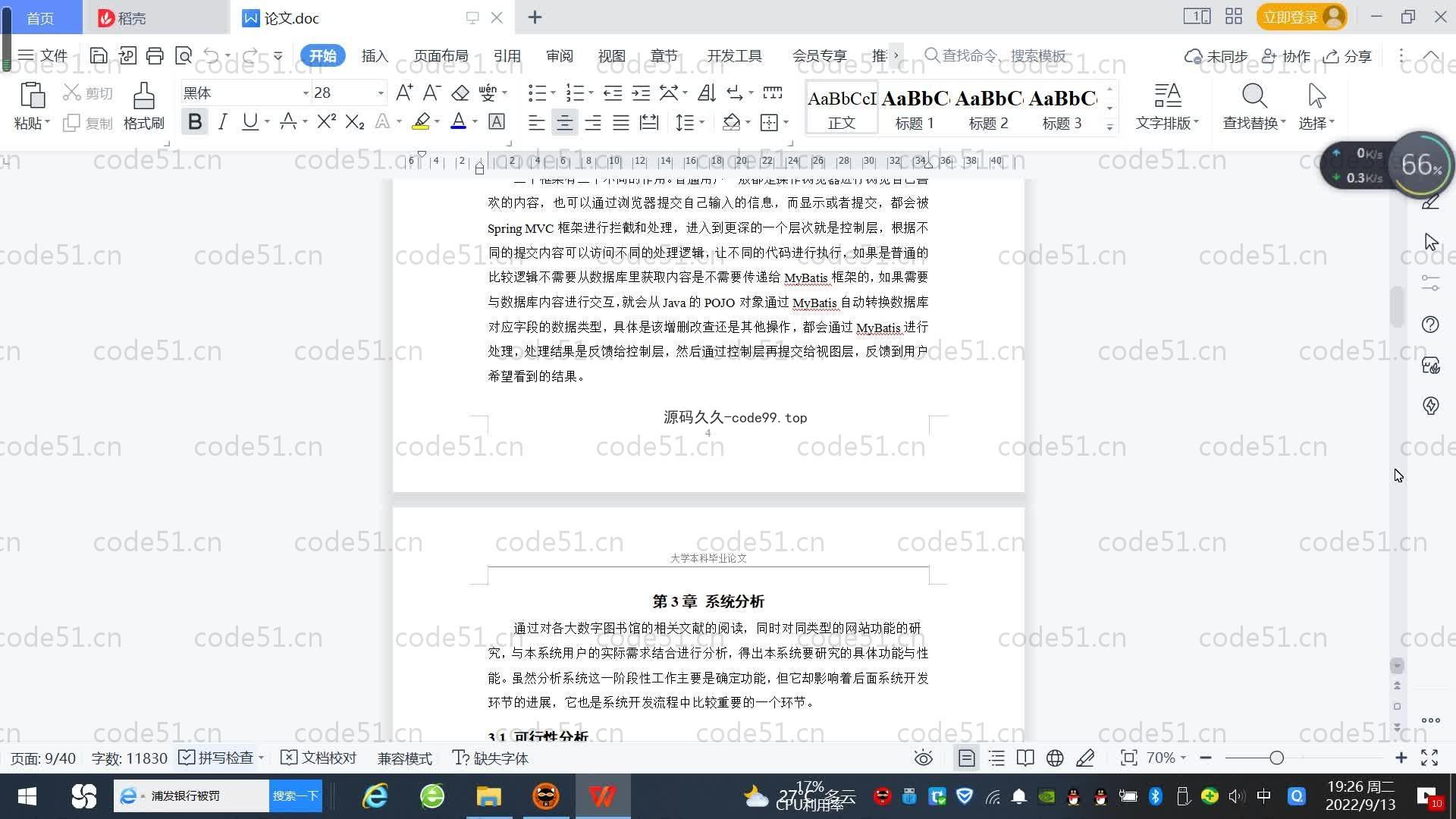1456x819 pixels.
Task: Open the font name dropdown
Action: click(x=306, y=93)
